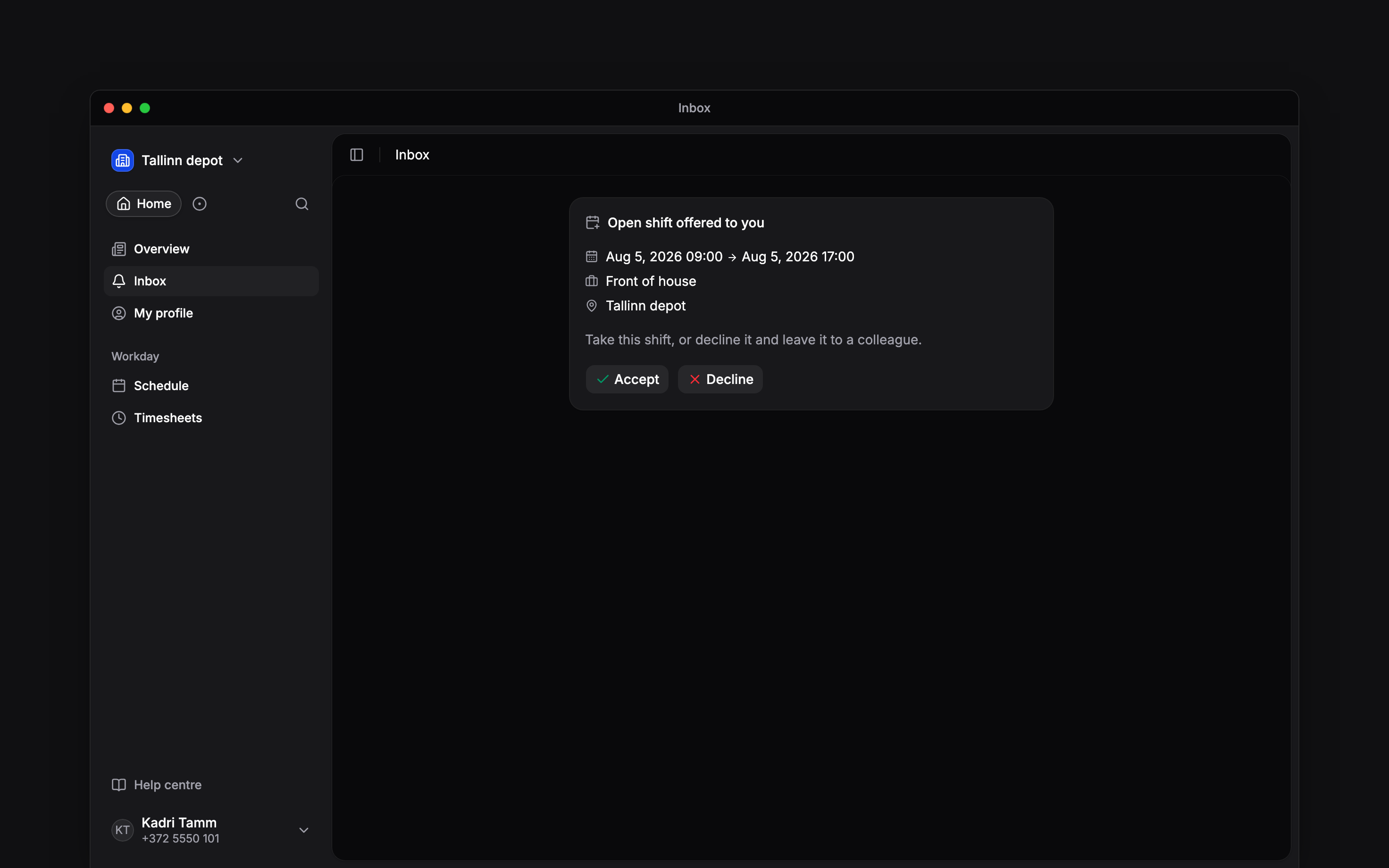Click the Kadri Tamm name text

[179, 823]
